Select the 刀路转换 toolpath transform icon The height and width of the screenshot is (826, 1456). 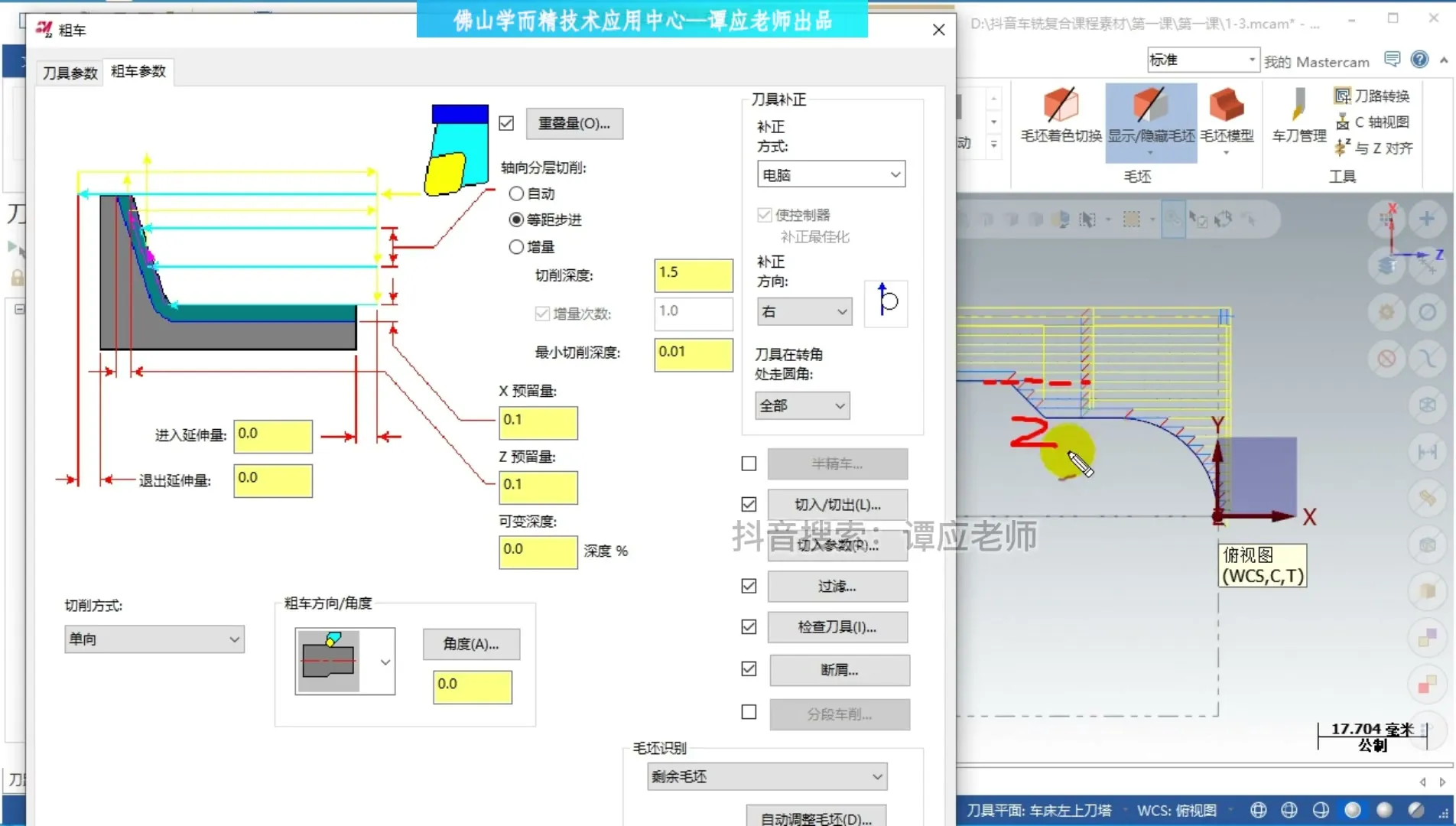1373,95
